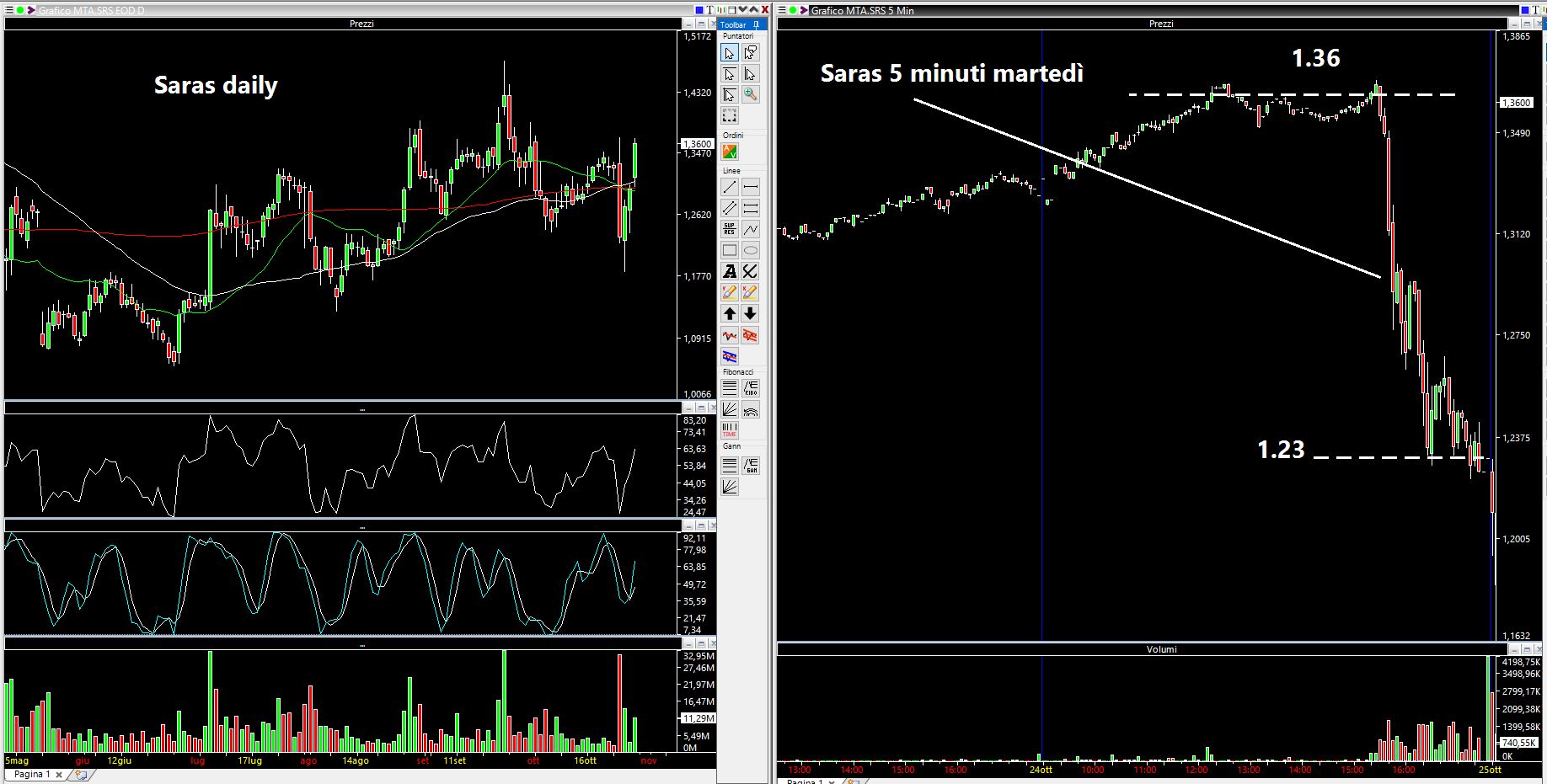
Task: Select the Fibonacci TIME zones tool
Action: tap(730, 430)
